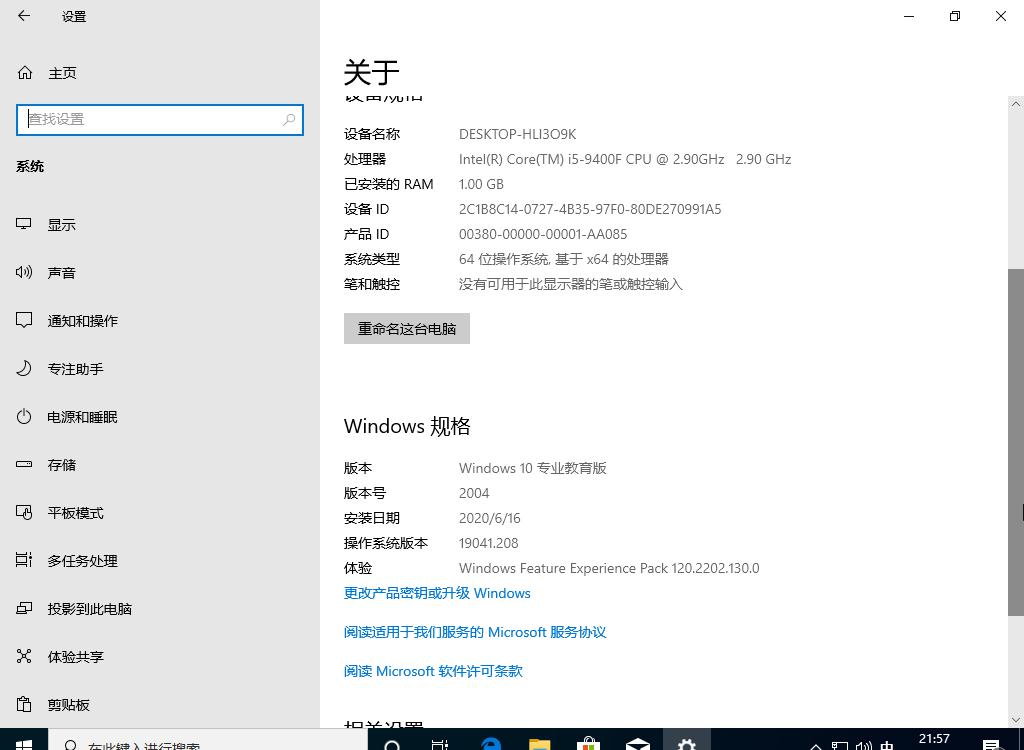Open Mail app from taskbar
Screen dimensions: 1024x750
tap(637, 743)
